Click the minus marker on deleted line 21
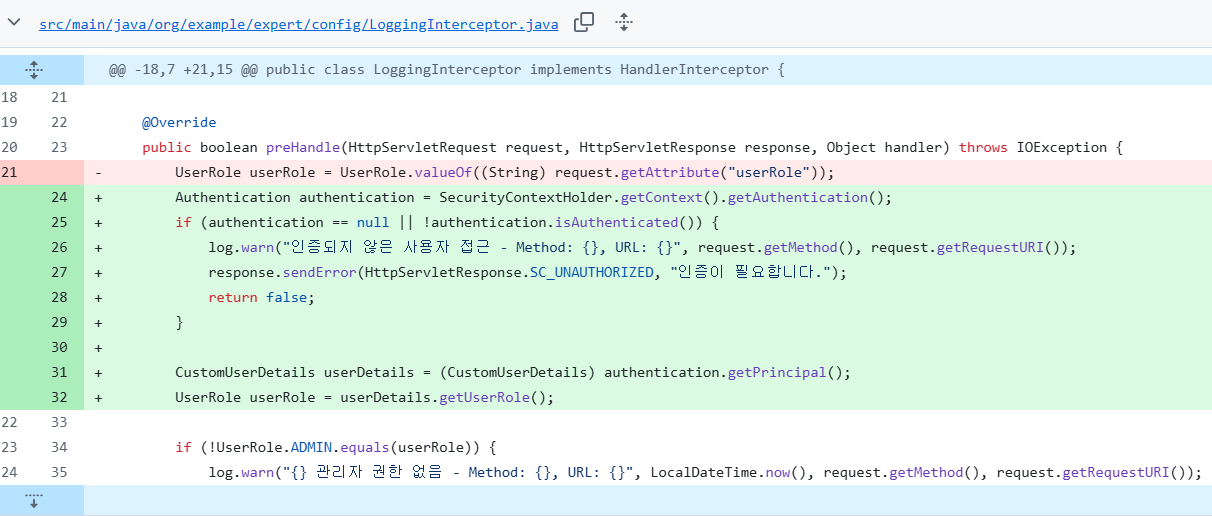Viewport: 1212px width, 516px height. (97, 172)
